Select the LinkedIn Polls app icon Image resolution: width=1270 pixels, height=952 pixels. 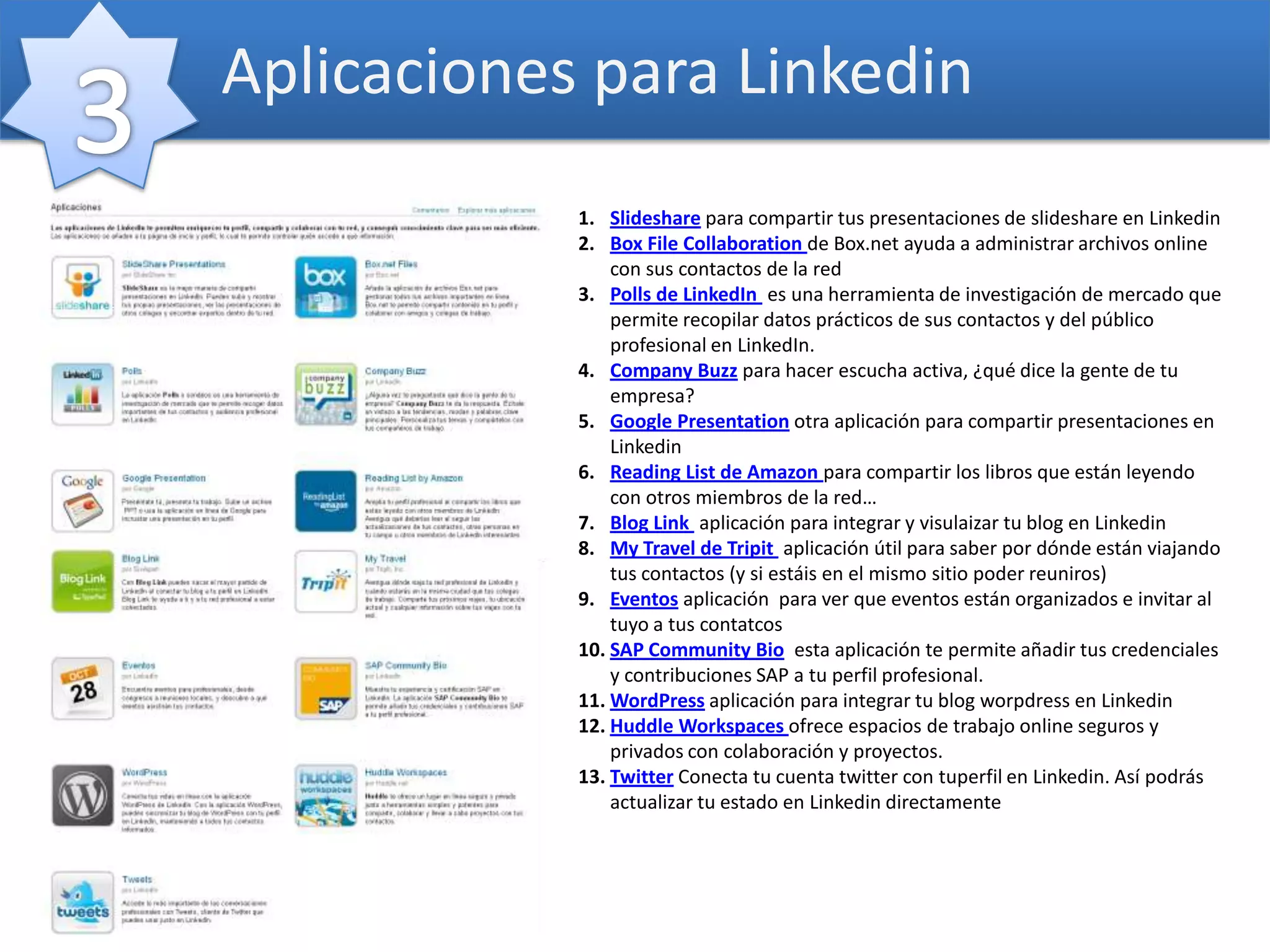pos(82,394)
